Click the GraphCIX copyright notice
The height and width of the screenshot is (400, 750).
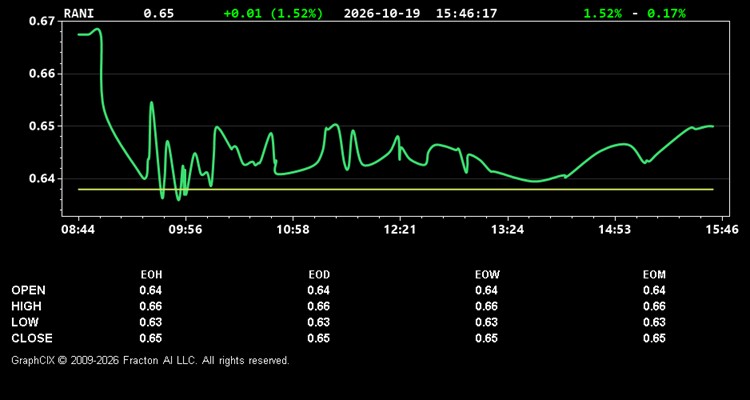pyautogui.click(x=150, y=360)
